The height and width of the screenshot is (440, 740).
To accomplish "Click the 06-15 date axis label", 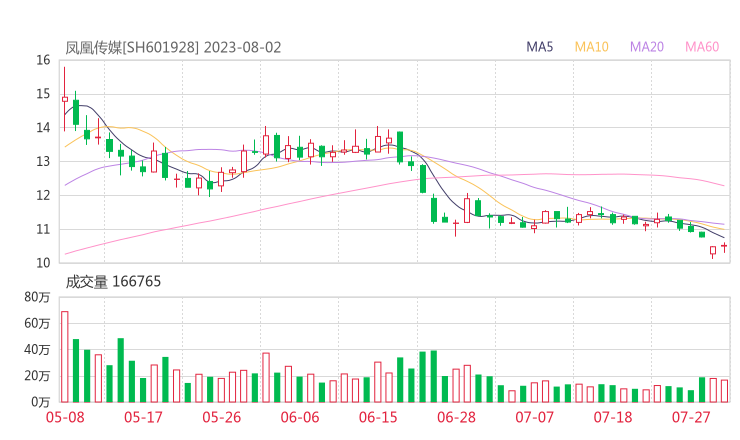I will click(378, 417).
